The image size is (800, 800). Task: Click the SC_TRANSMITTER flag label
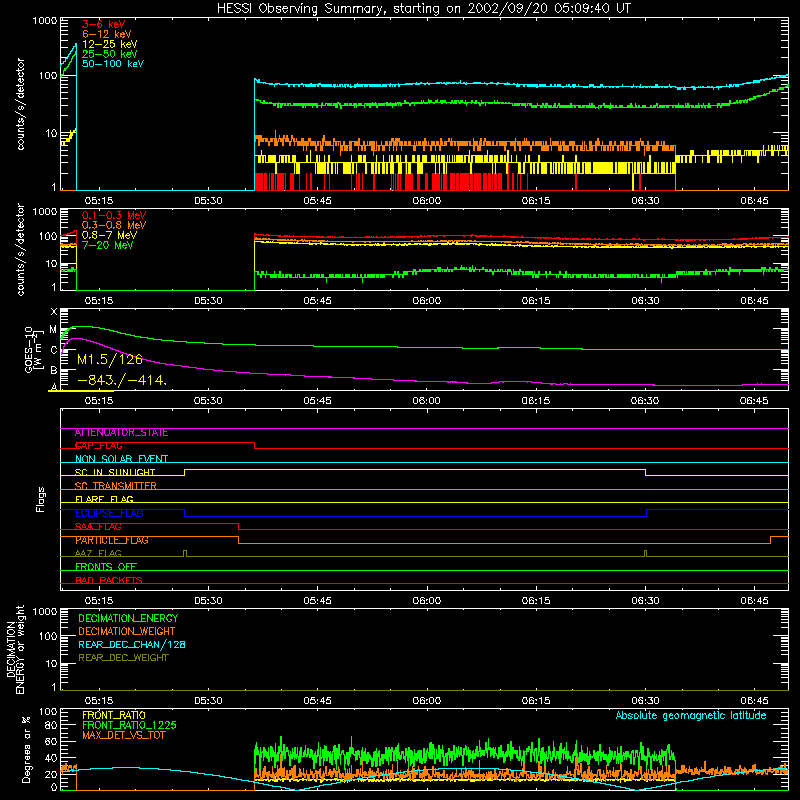[x=116, y=486]
